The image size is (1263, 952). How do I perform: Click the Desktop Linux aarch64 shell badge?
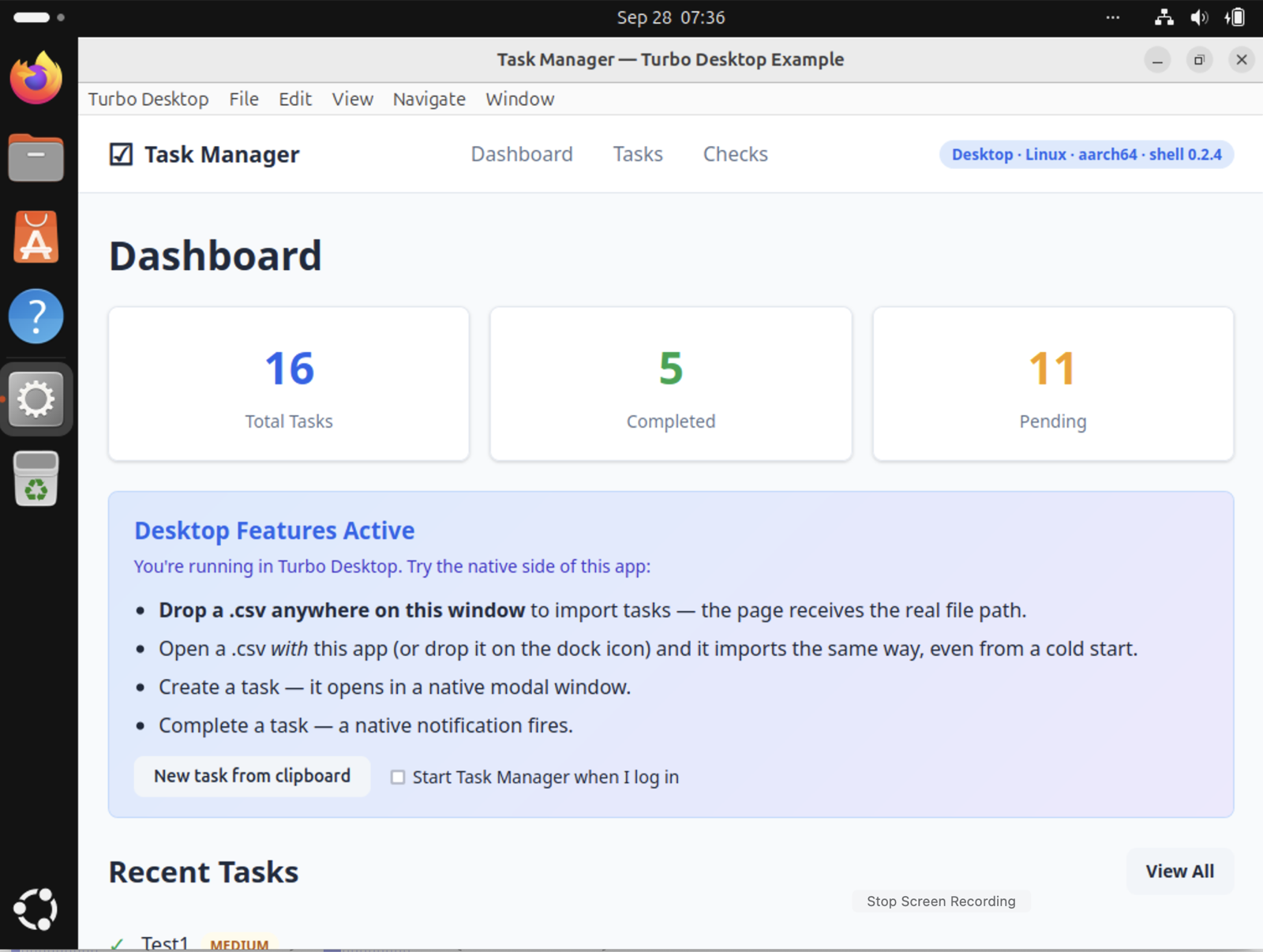[x=1086, y=155]
